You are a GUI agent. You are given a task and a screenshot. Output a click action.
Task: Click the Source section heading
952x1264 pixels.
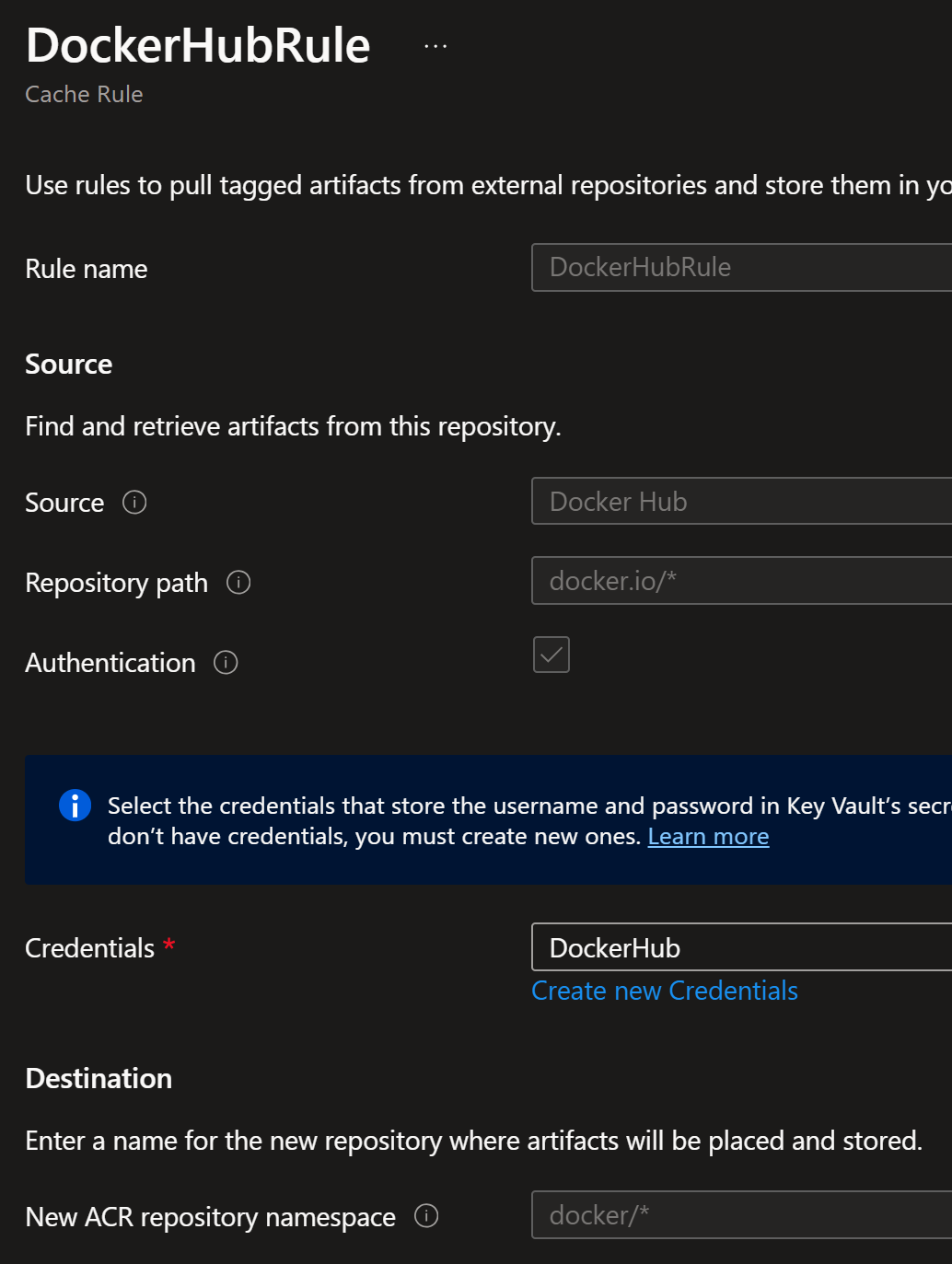pos(69,365)
